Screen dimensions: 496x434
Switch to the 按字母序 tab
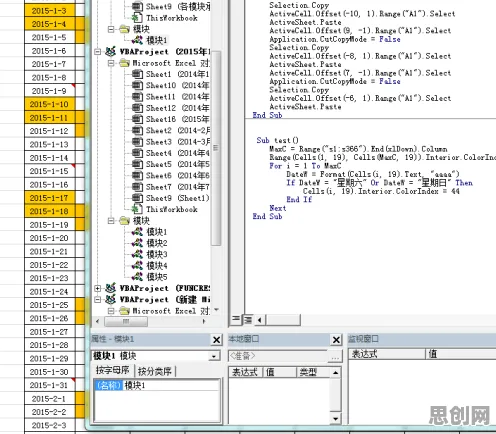pyautogui.click(x=112, y=371)
